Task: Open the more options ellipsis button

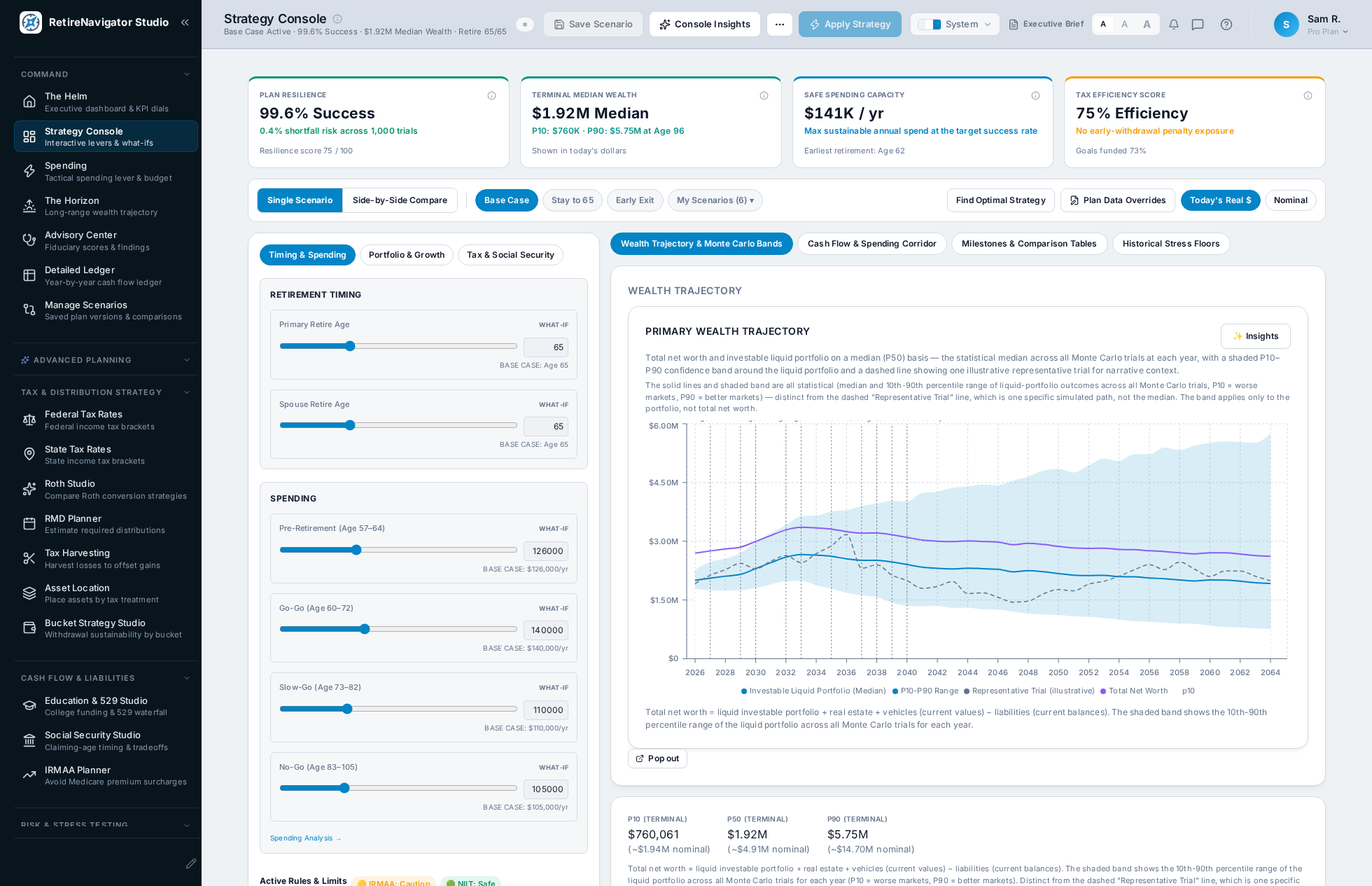Action: 780,25
